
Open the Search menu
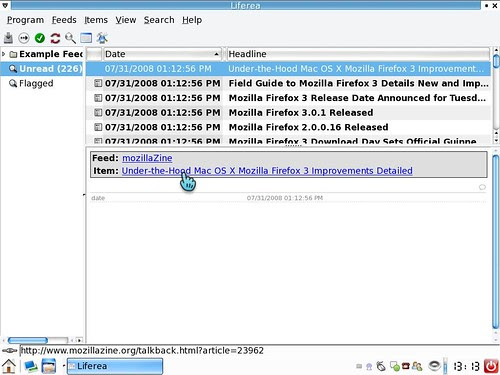(159, 20)
